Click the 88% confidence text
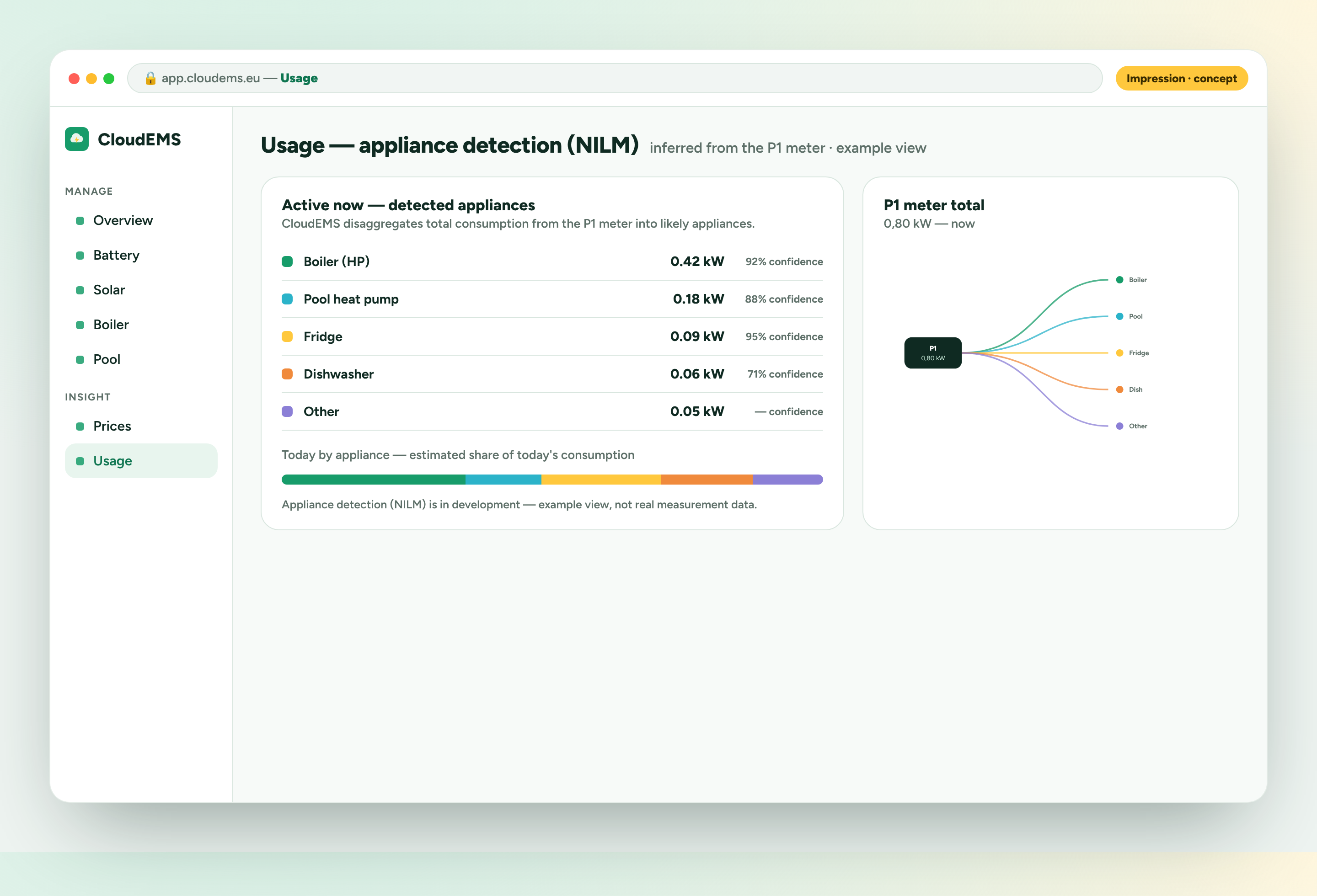Screen dimensions: 1317x896 784,299
